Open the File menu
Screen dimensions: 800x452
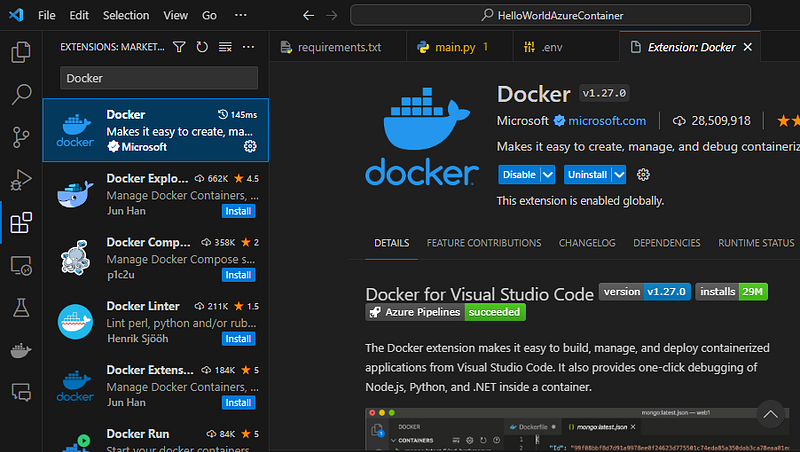tap(46, 15)
